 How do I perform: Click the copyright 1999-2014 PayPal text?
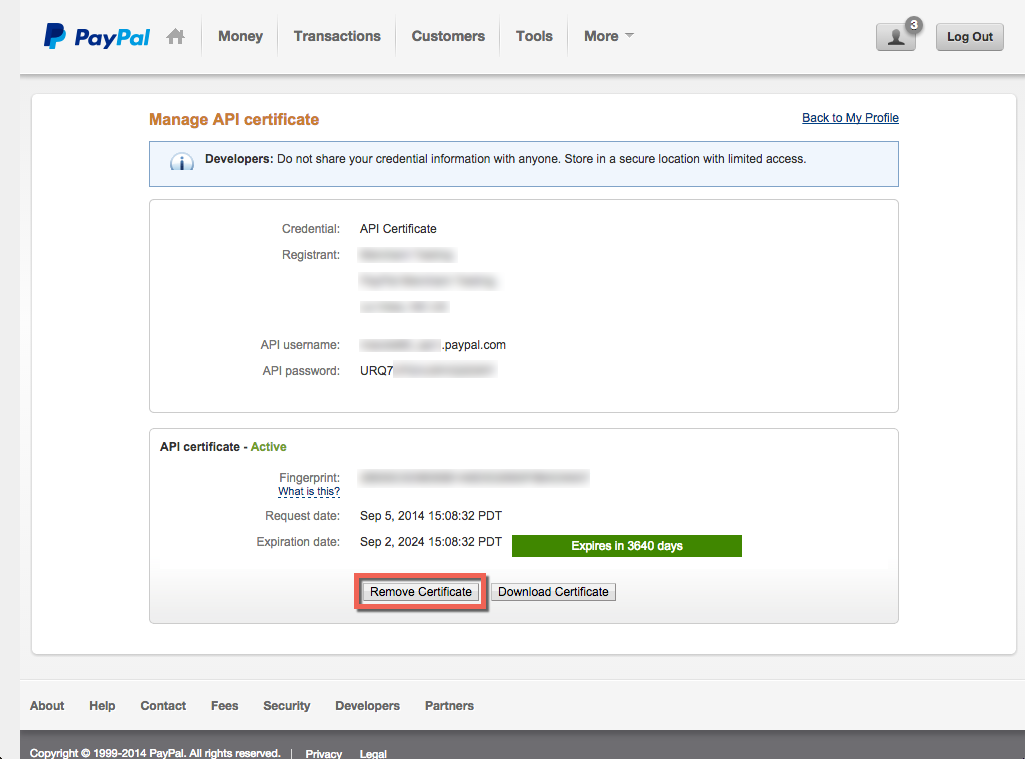tap(155, 753)
